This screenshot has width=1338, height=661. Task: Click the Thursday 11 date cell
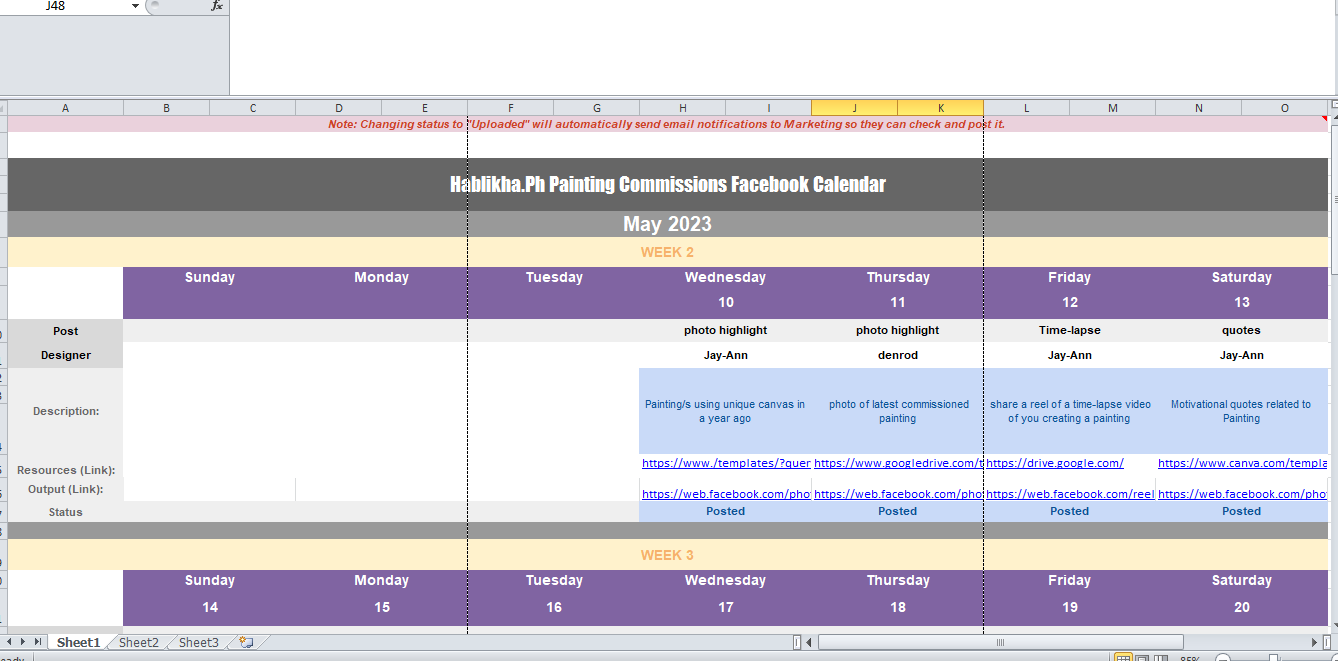(x=898, y=302)
